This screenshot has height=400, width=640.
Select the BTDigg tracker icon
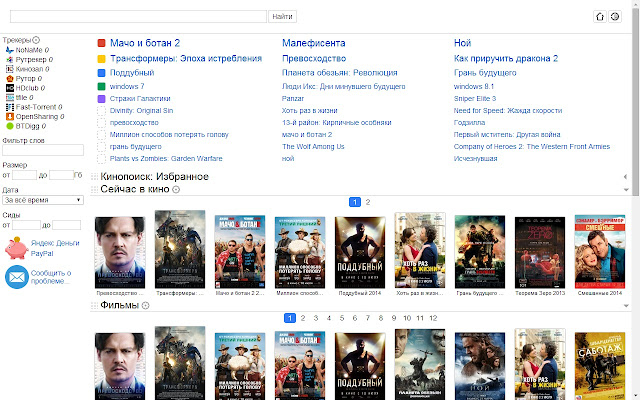pos(10,126)
